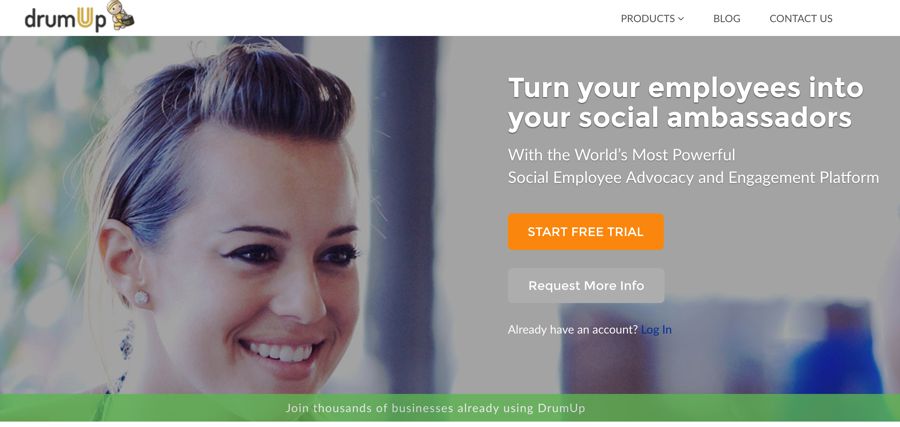
Task: Click the green Join thousands of businesses banner
Action: [x=450, y=408]
